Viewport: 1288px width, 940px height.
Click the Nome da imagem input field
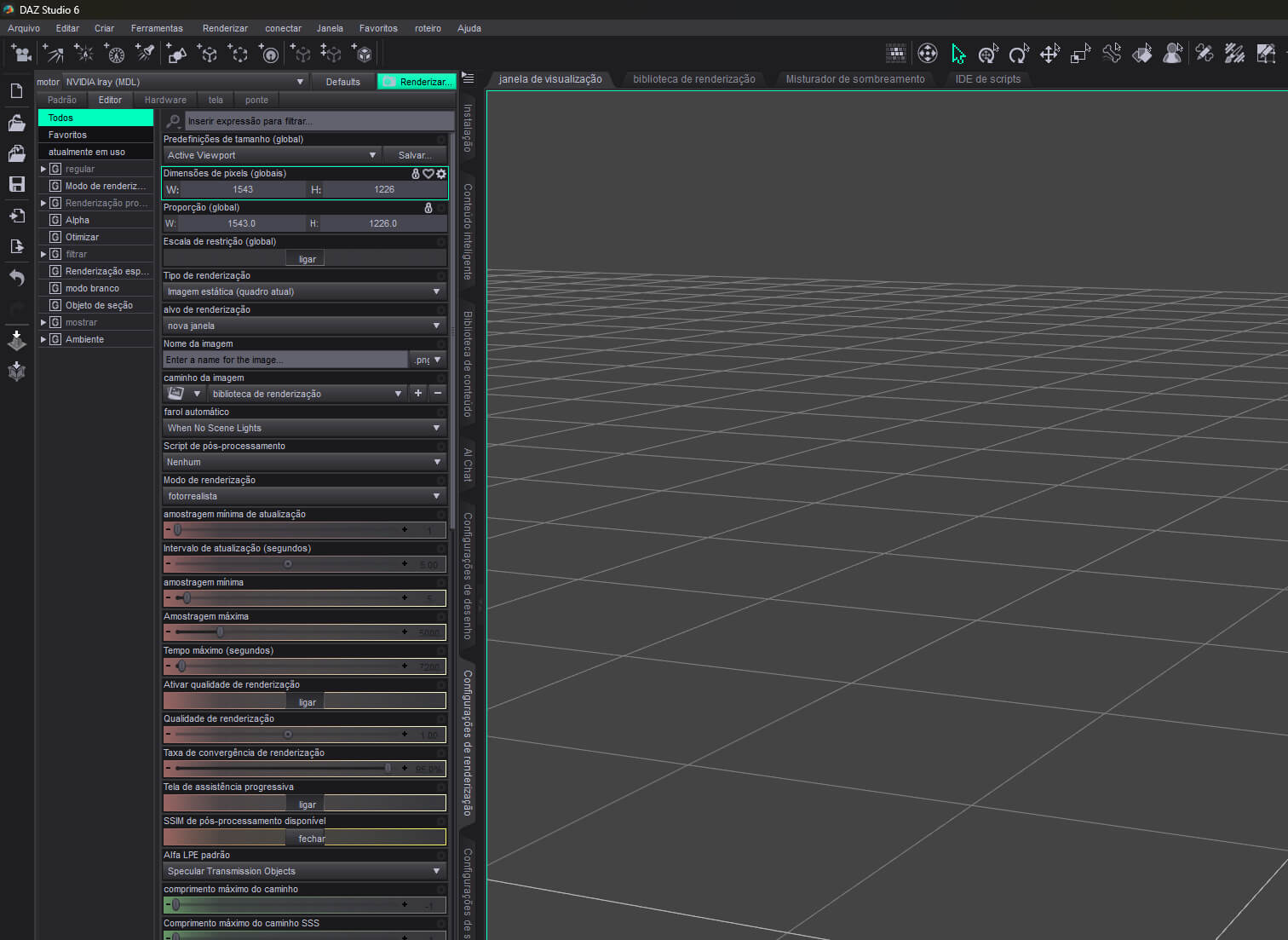click(x=285, y=360)
